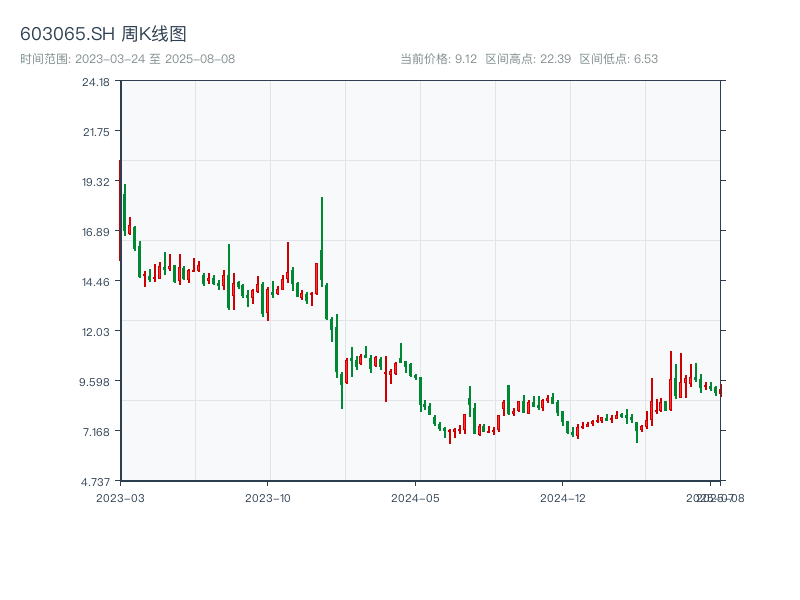
Task: Click the 区间高点 22.39 label
Action: [x=528, y=59]
